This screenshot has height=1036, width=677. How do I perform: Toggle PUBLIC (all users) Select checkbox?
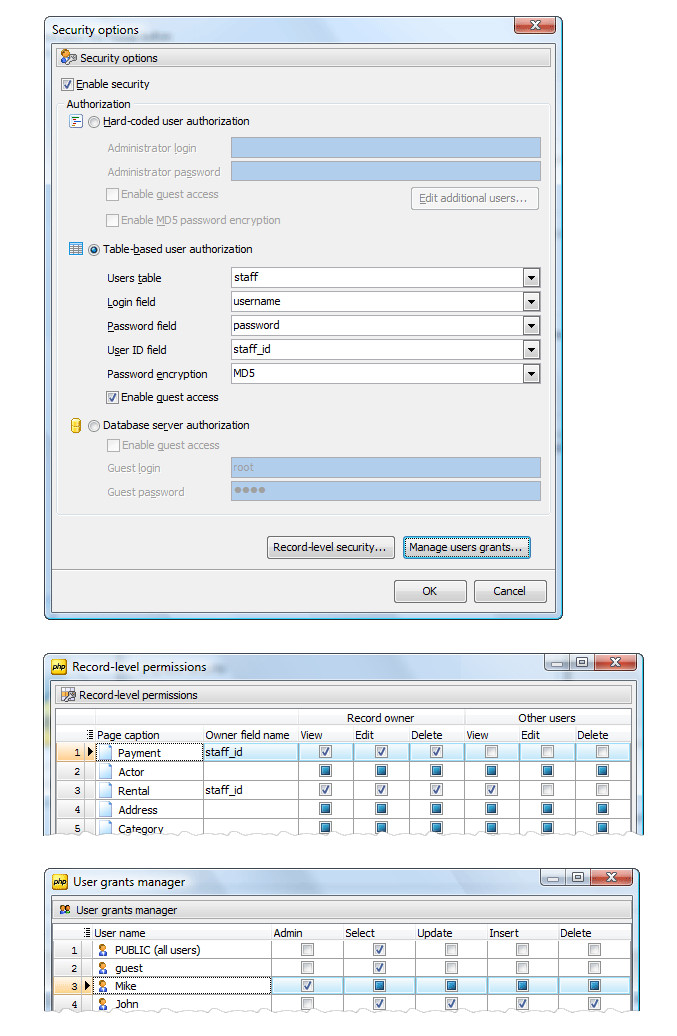click(x=379, y=949)
